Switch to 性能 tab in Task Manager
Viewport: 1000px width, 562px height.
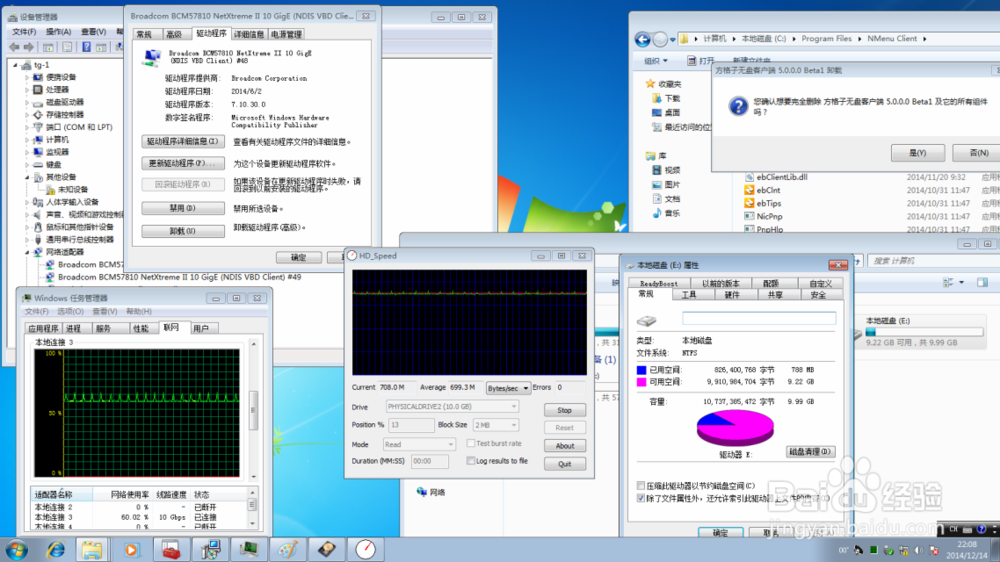140,329
